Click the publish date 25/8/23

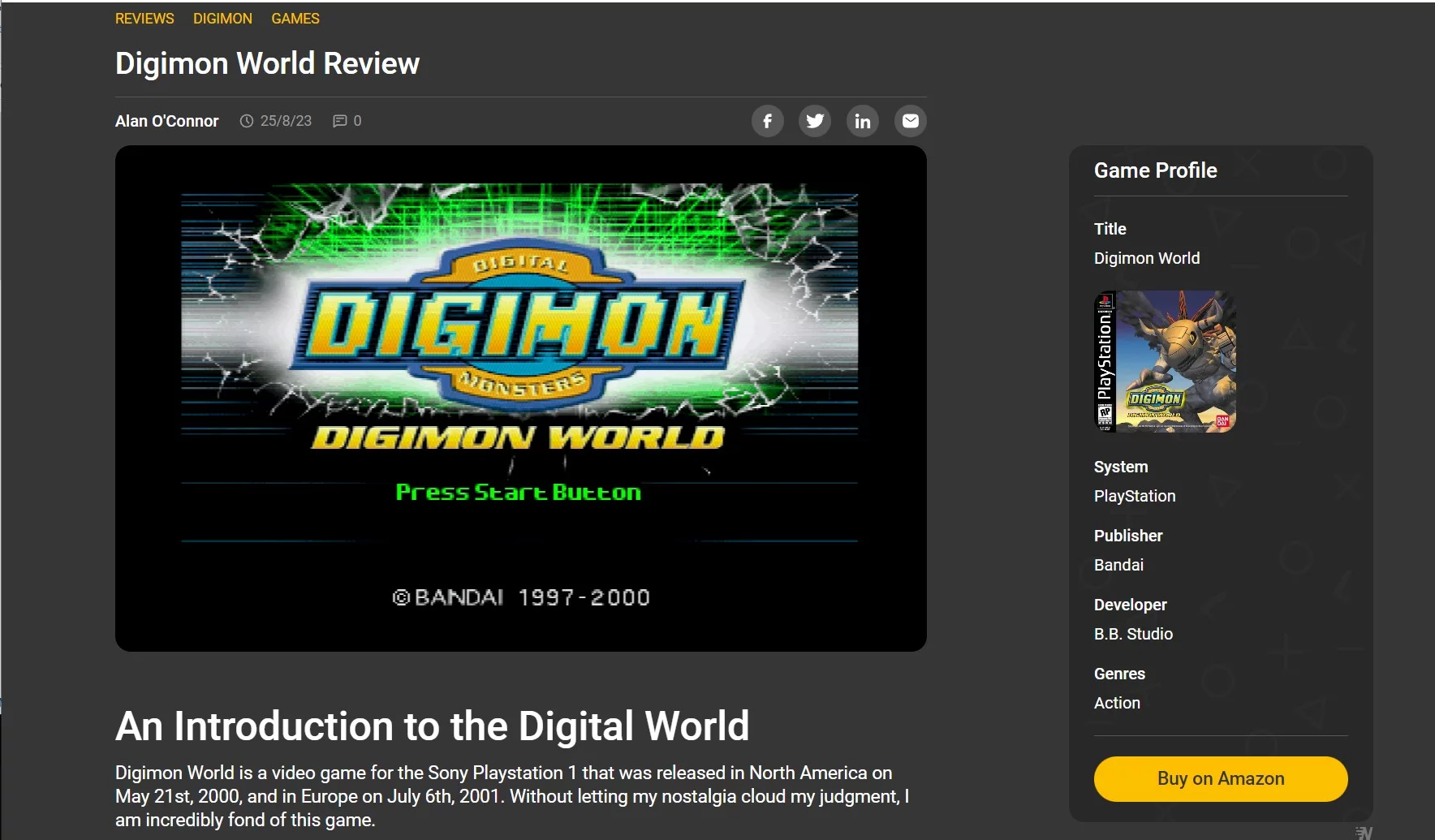pos(286,121)
